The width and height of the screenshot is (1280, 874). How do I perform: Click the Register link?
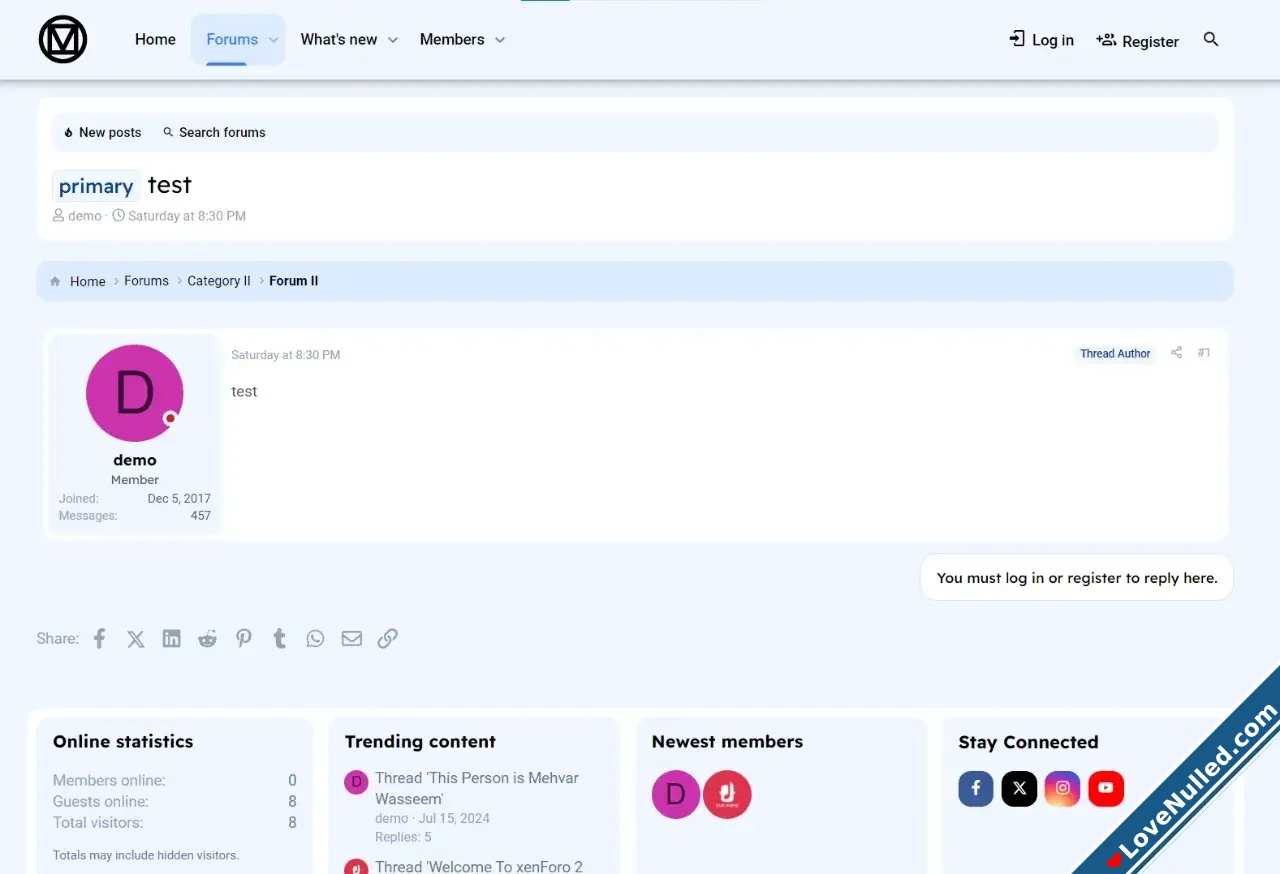click(1137, 41)
